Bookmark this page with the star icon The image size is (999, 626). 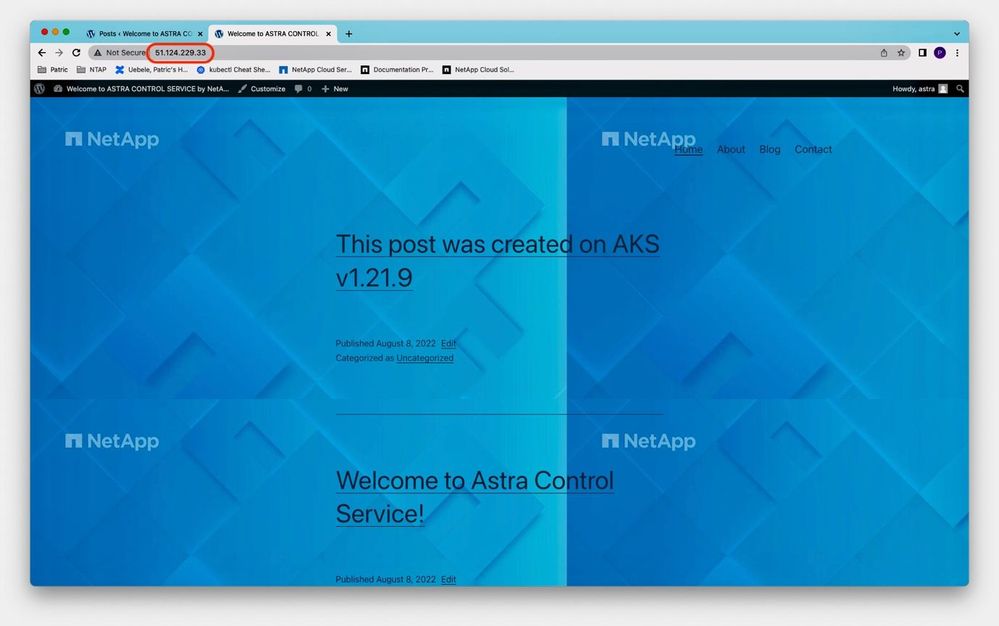[x=901, y=53]
